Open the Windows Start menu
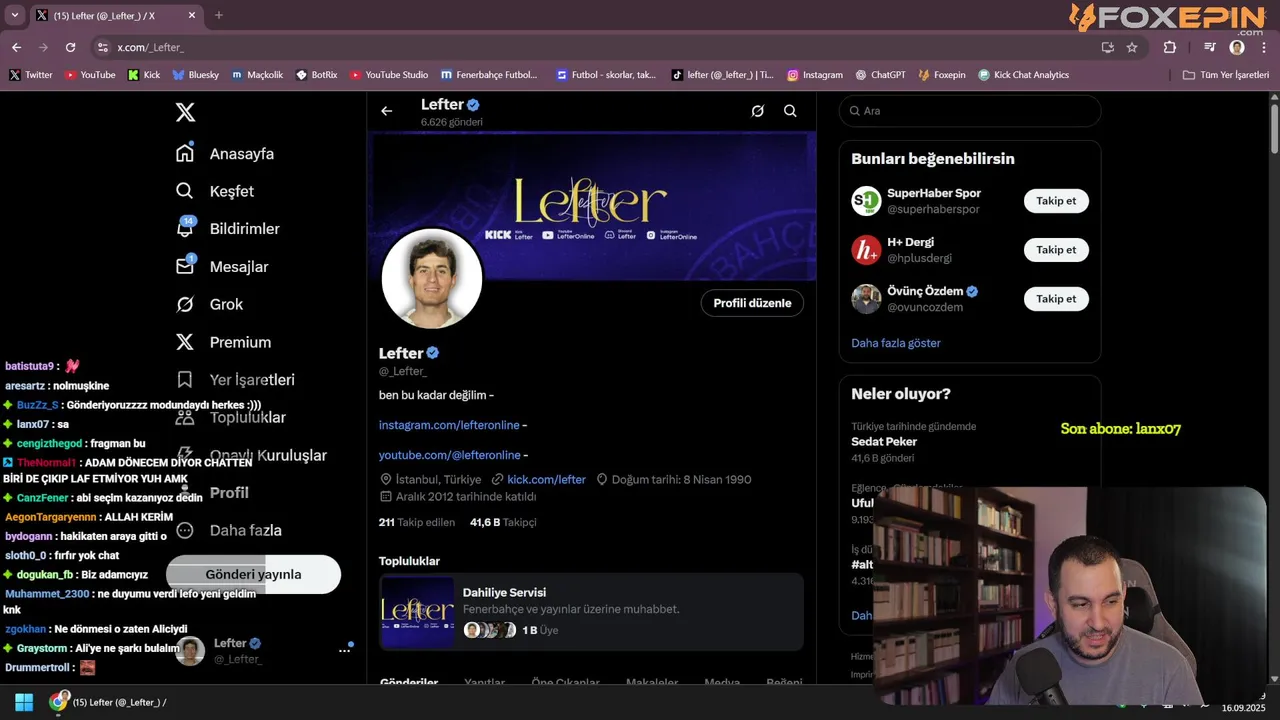 [24, 702]
